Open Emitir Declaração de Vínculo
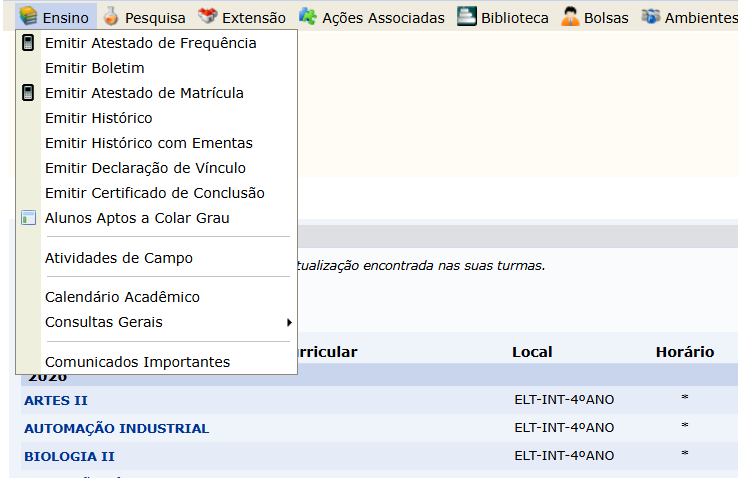This screenshot has height=478, width=738. coord(145,168)
